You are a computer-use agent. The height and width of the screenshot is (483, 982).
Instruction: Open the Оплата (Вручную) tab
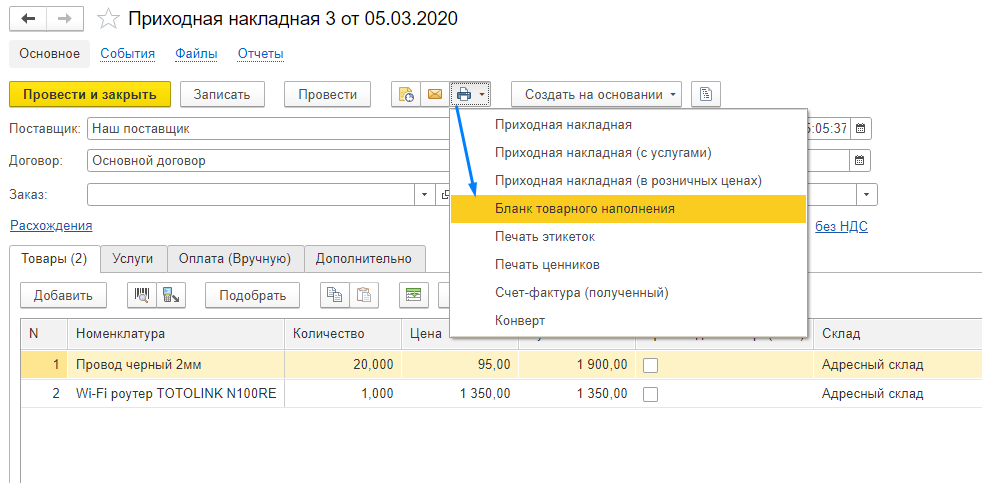pyautogui.click(x=235, y=259)
